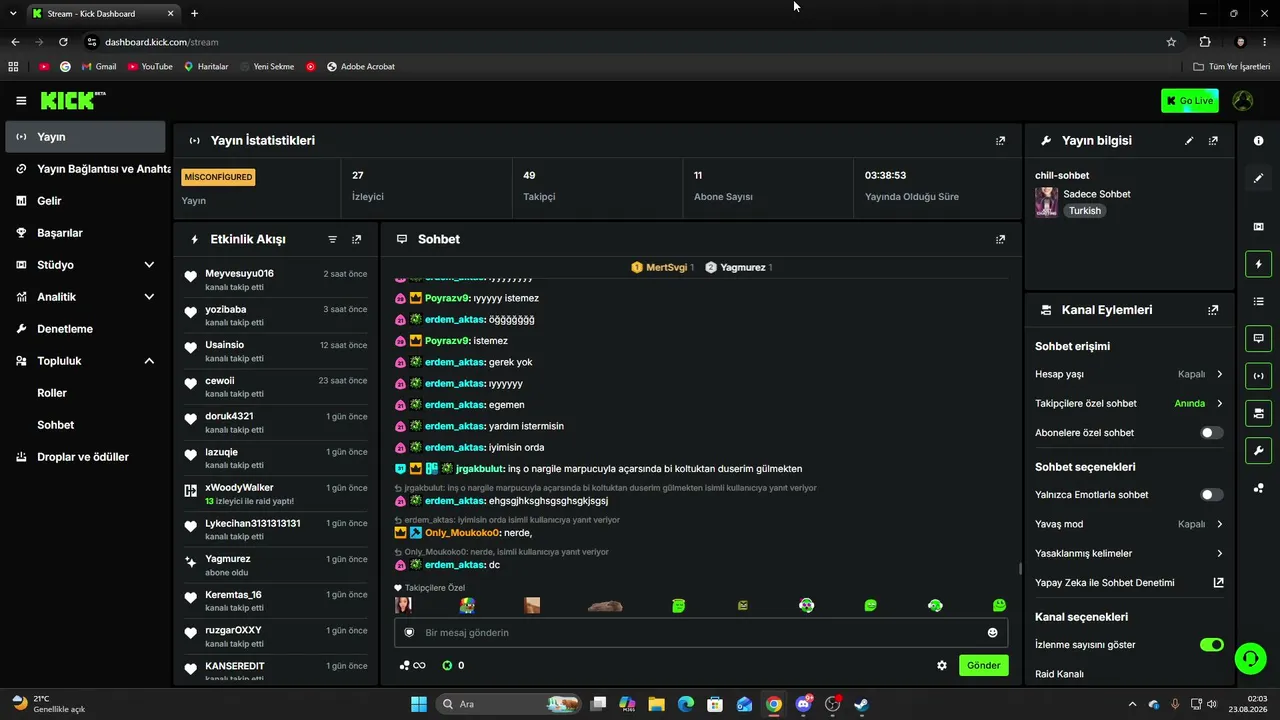Bookmark this page with the star icon
The height and width of the screenshot is (720, 1280).
[x=1171, y=42]
